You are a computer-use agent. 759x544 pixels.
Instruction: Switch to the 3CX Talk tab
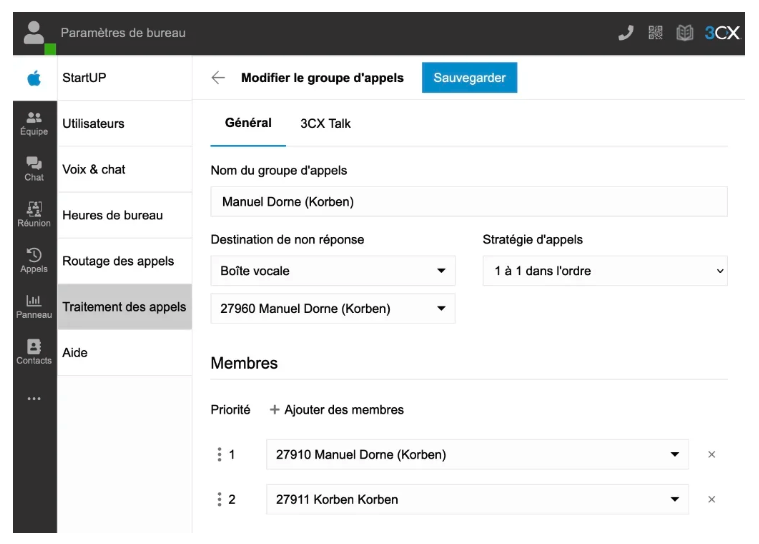(x=325, y=124)
